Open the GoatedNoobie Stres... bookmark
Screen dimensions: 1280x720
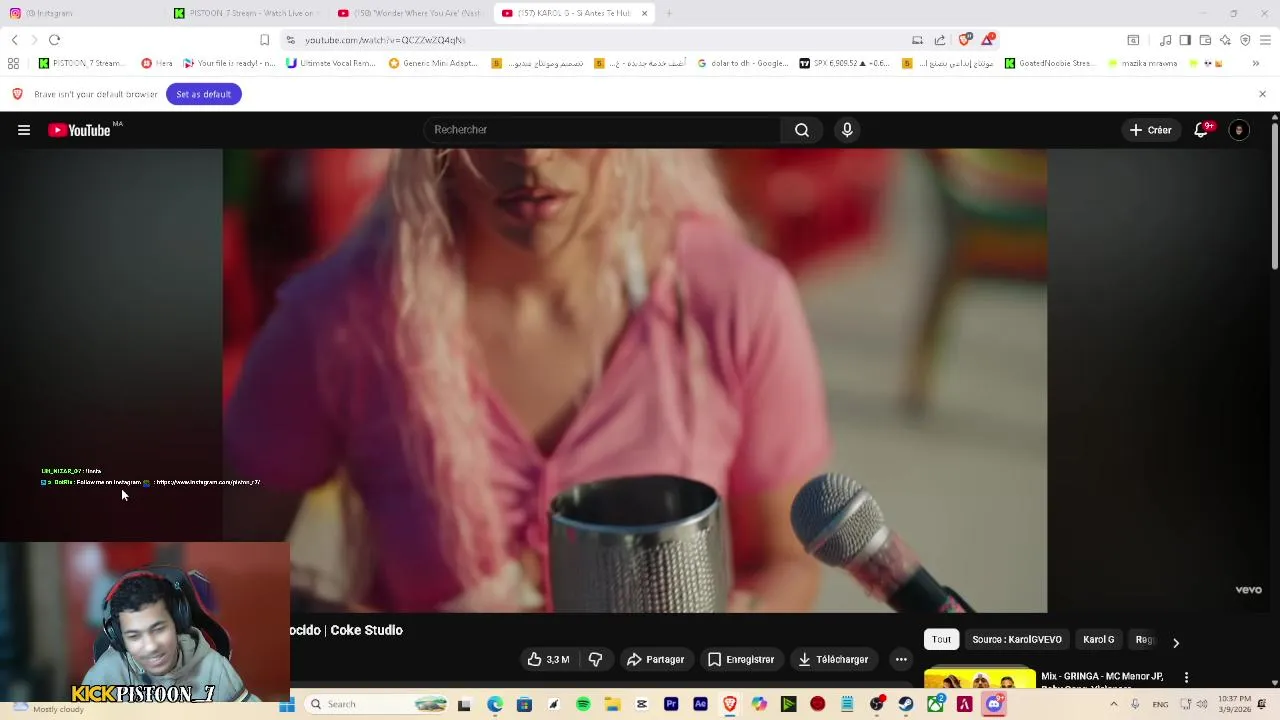pyautogui.click(x=1050, y=63)
